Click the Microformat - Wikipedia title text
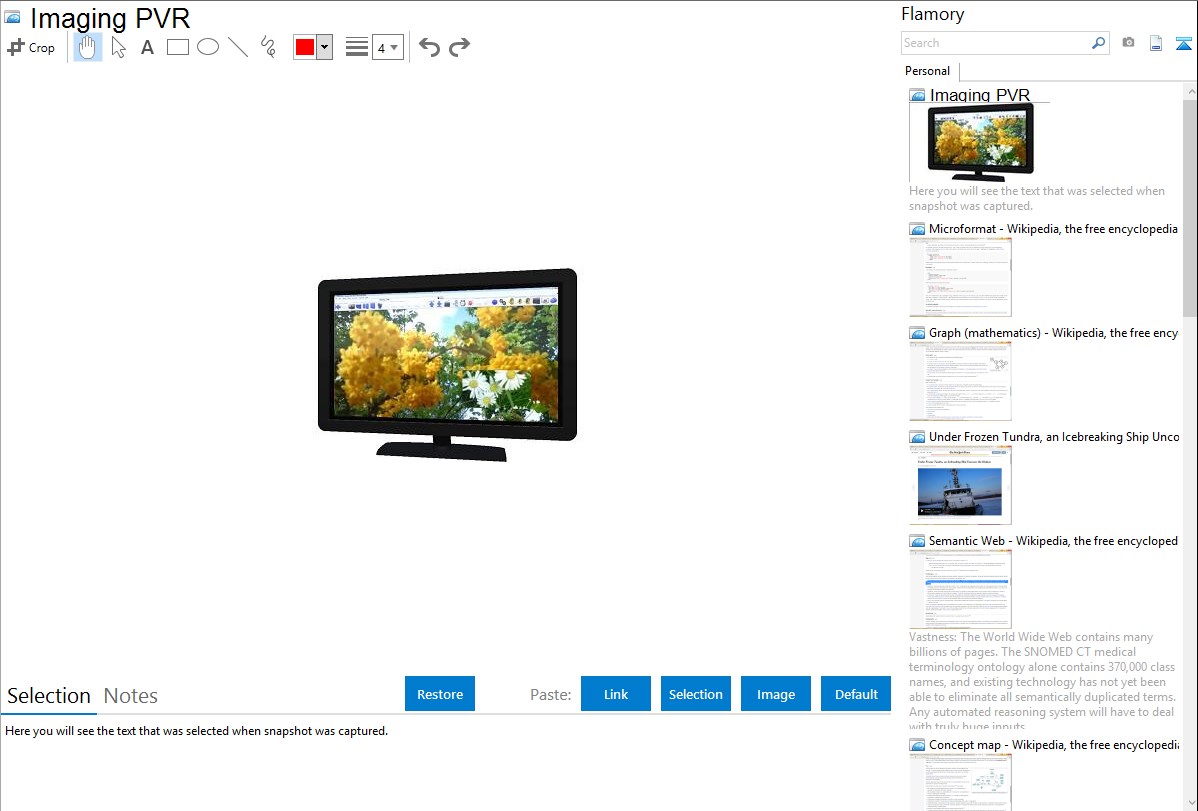This screenshot has width=1198, height=811. [x=1053, y=229]
